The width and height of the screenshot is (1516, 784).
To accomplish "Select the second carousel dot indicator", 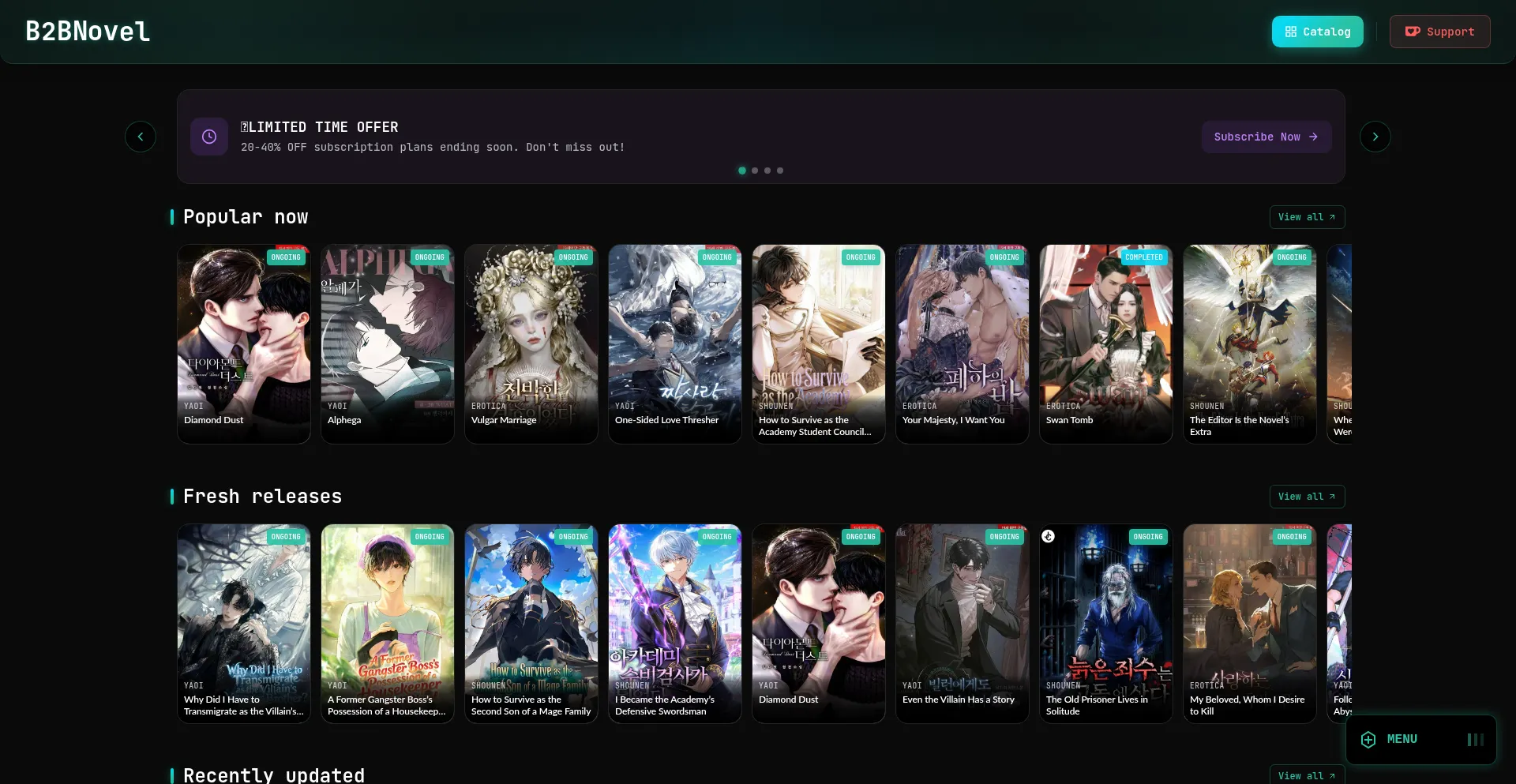I will 755,171.
